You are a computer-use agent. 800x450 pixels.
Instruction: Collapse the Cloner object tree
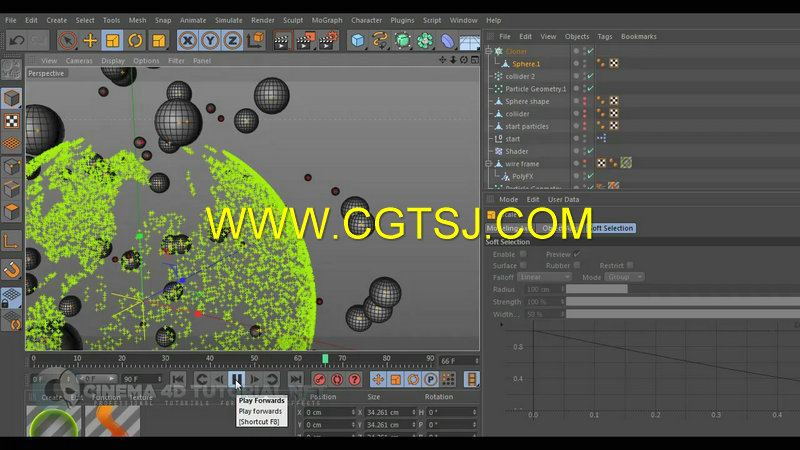tap(488, 51)
